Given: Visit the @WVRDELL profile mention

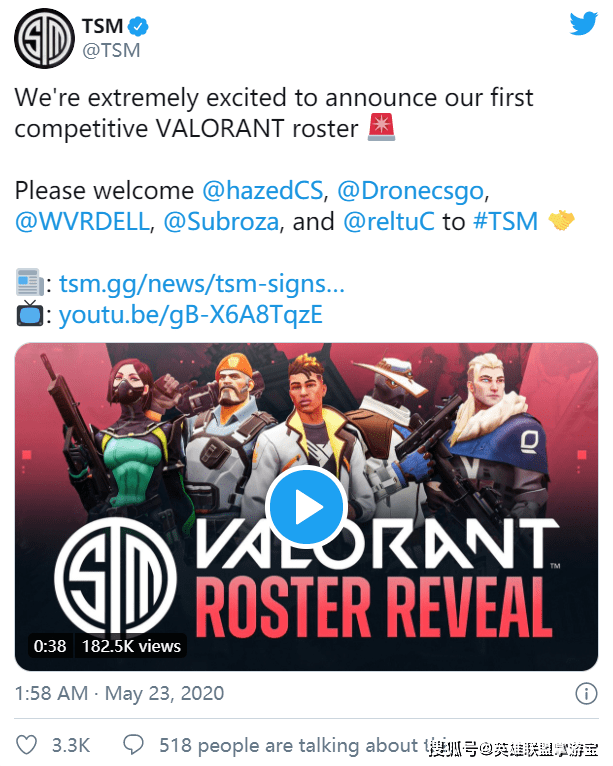Looking at the screenshot, I should [82, 222].
